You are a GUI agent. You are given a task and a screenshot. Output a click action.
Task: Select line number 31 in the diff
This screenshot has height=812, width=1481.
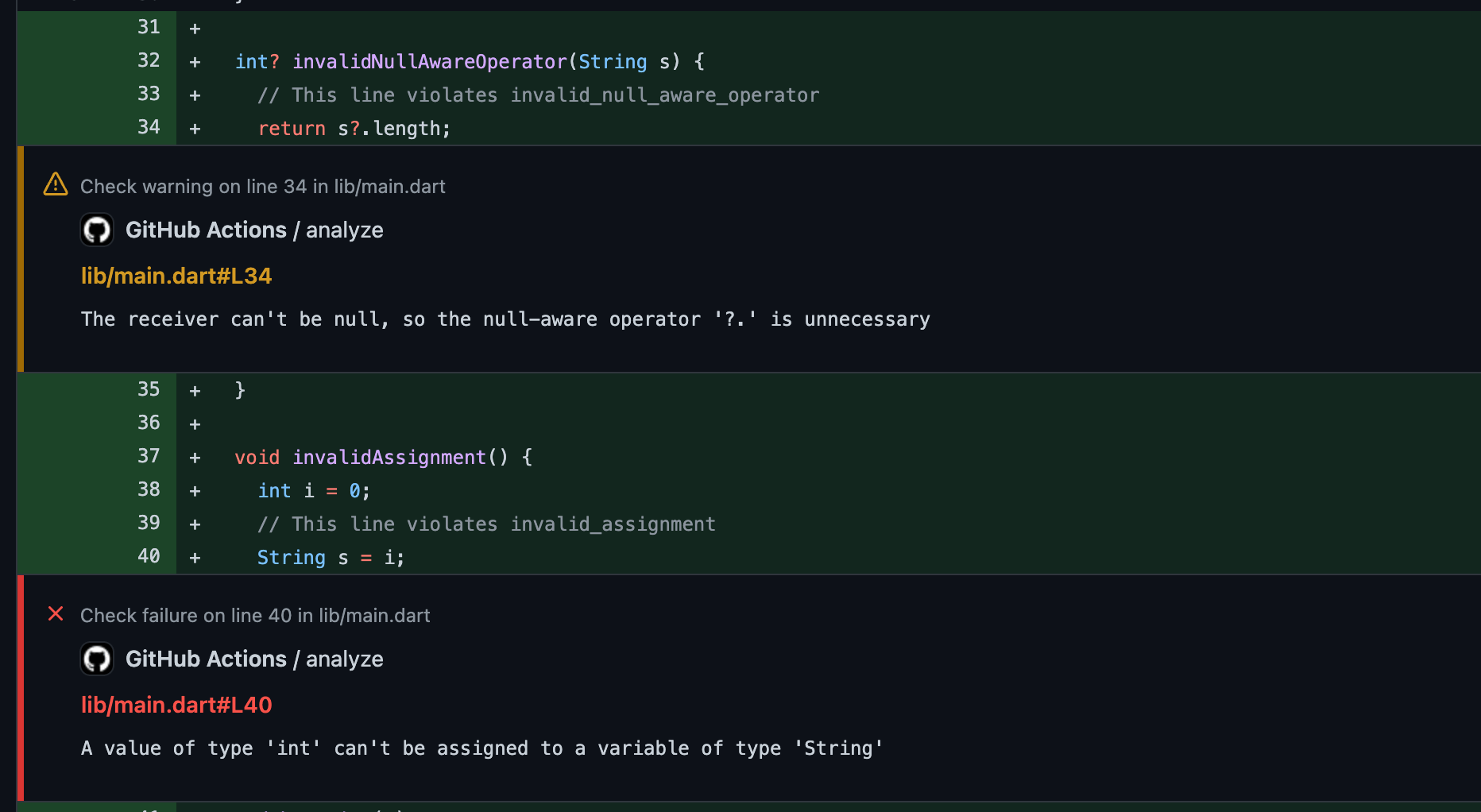(x=149, y=26)
